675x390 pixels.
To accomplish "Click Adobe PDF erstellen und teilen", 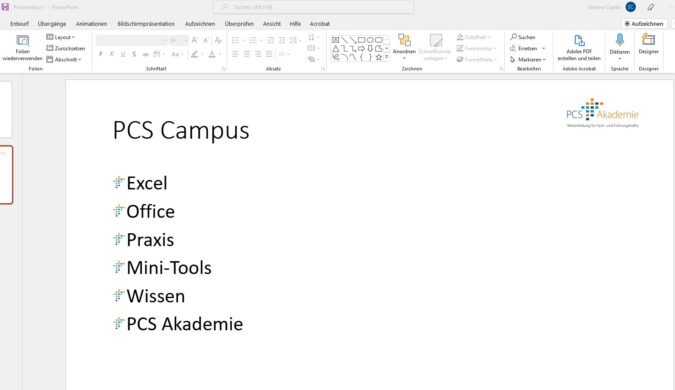I will click(579, 47).
